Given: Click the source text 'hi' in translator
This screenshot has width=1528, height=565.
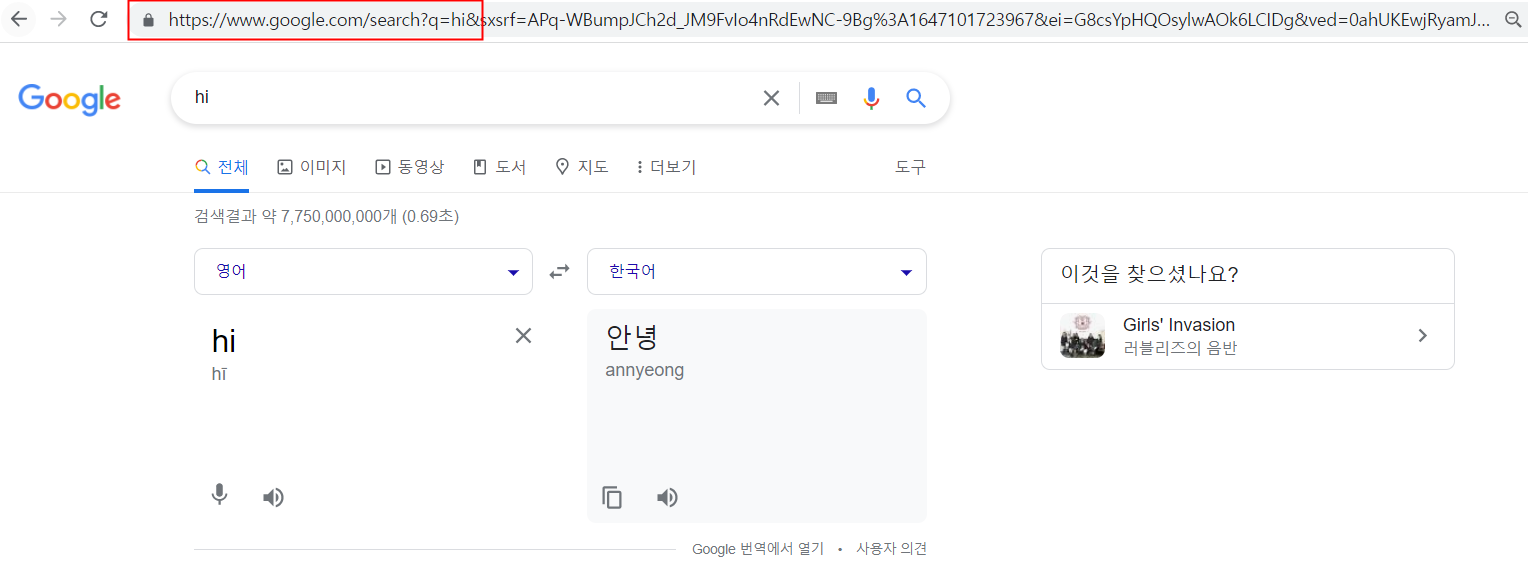Looking at the screenshot, I should coord(224,341).
